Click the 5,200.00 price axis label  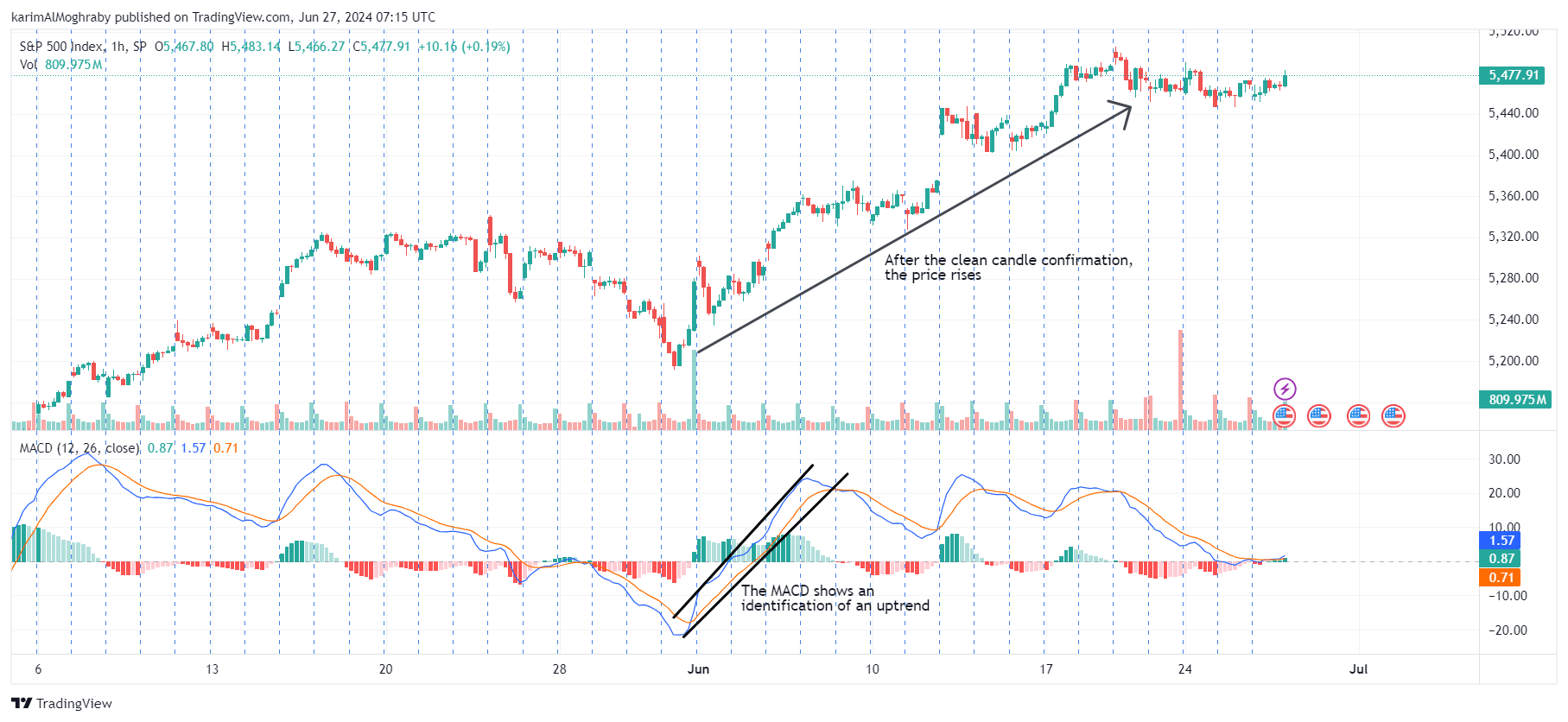[x=1514, y=361]
